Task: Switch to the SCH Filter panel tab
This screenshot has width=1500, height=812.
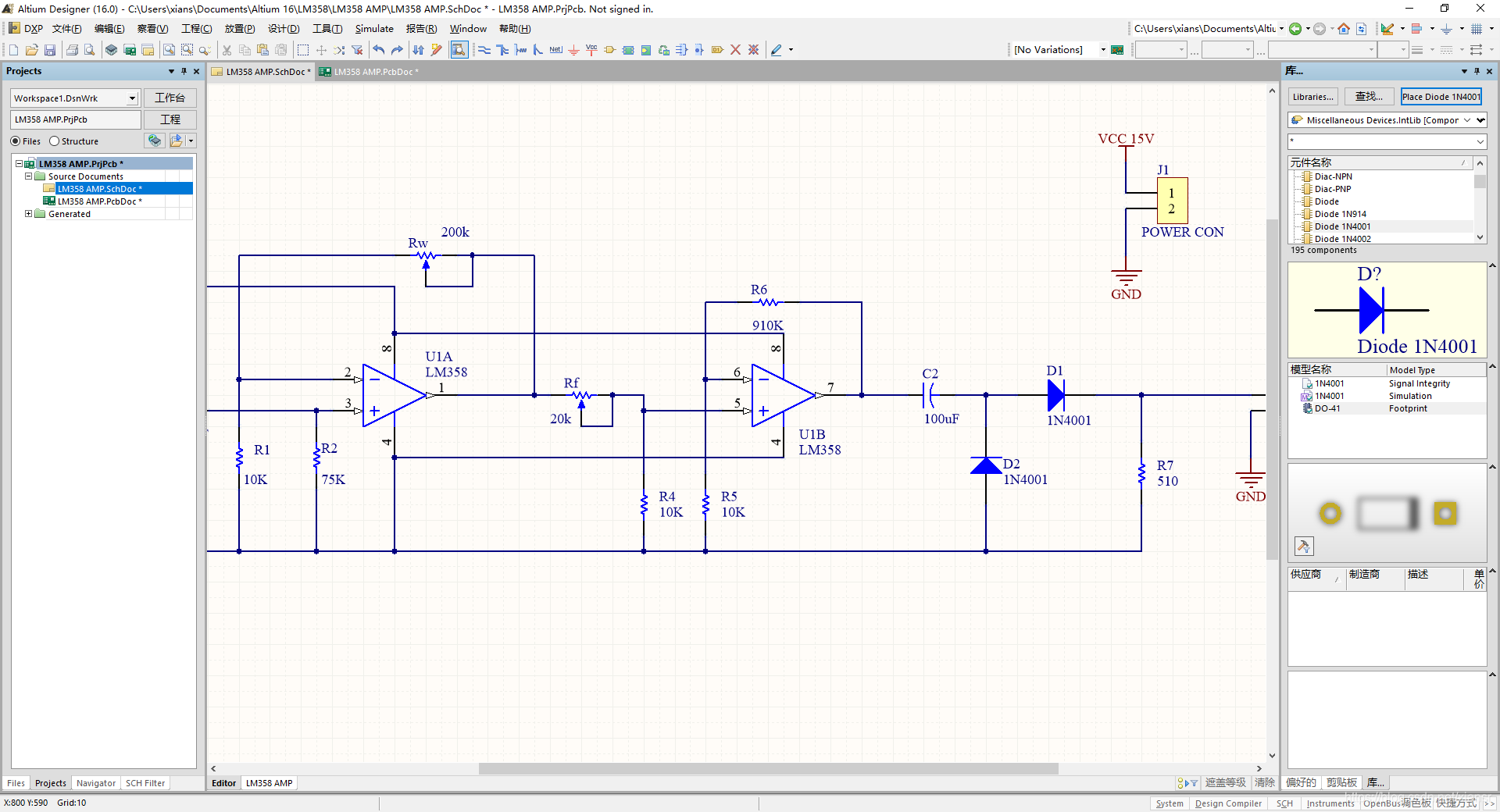Action: pyautogui.click(x=145, y=783)
